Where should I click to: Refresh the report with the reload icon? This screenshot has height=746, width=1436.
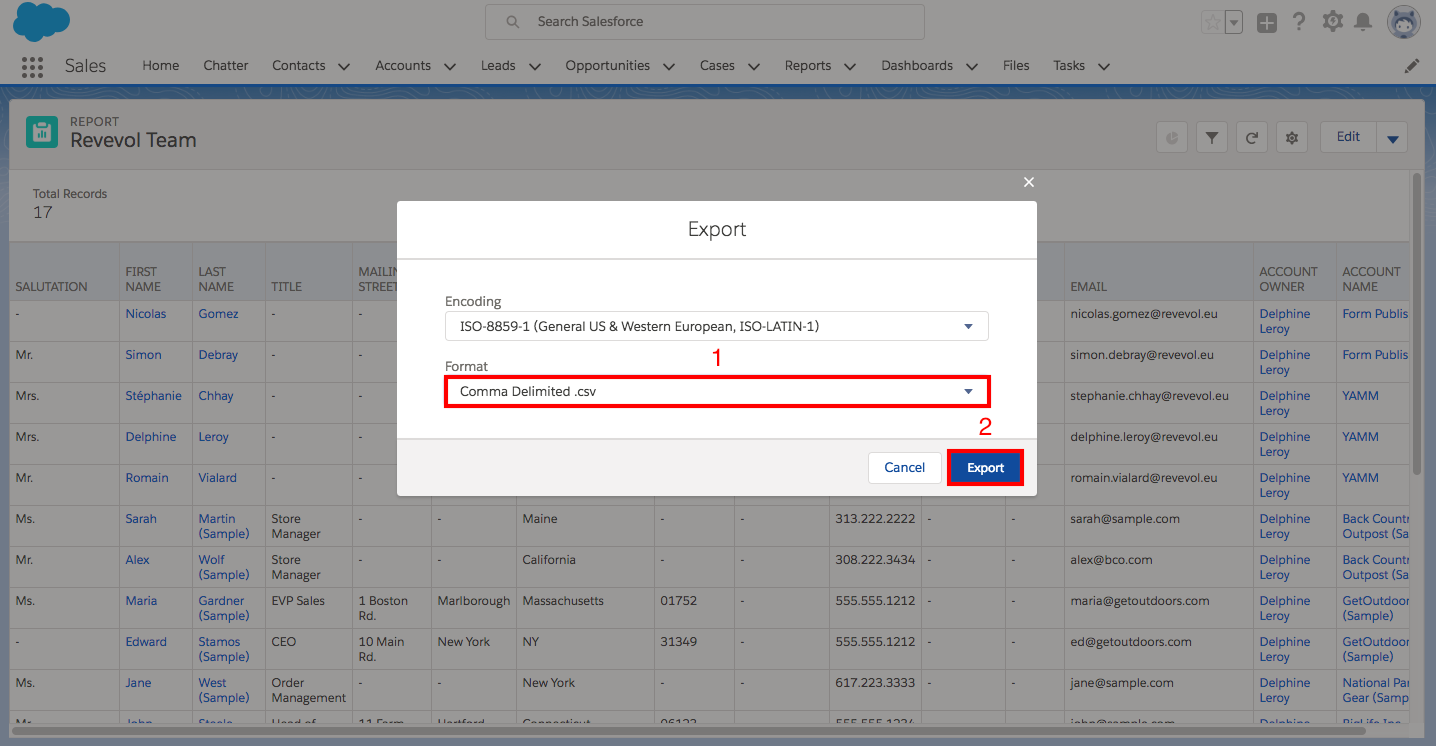point(1252,138)
